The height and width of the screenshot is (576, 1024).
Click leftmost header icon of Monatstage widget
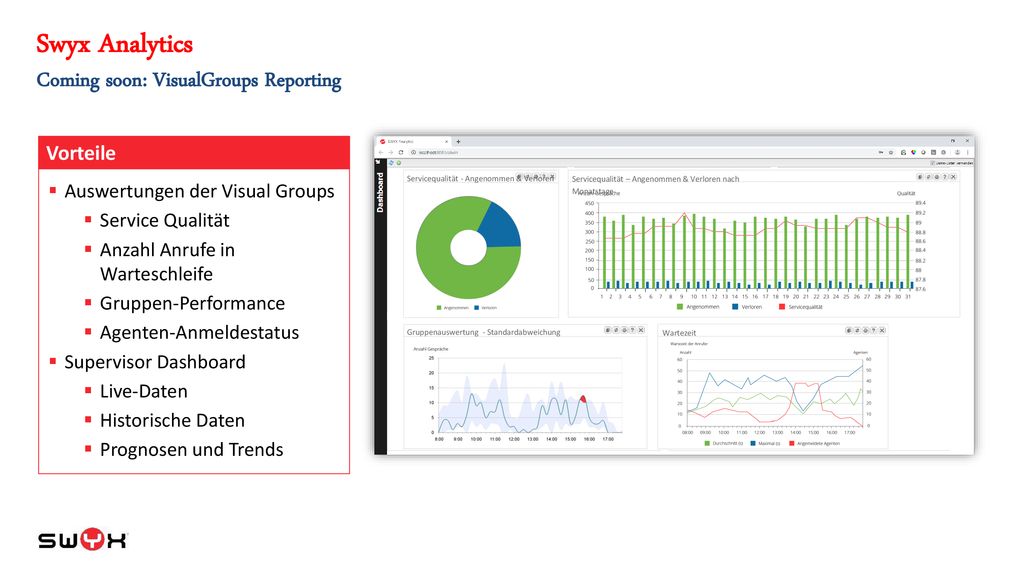click(x=920, y=177)
